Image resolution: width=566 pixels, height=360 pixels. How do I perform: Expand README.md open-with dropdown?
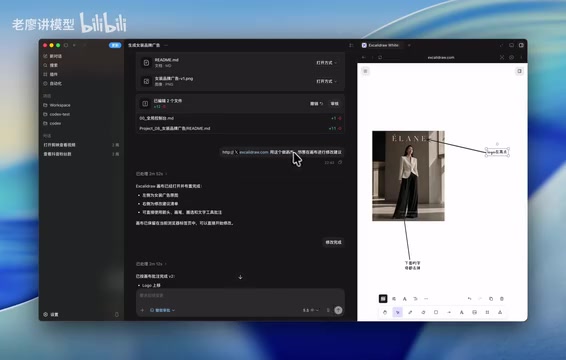pyautogui.click(x=327, y=63)
